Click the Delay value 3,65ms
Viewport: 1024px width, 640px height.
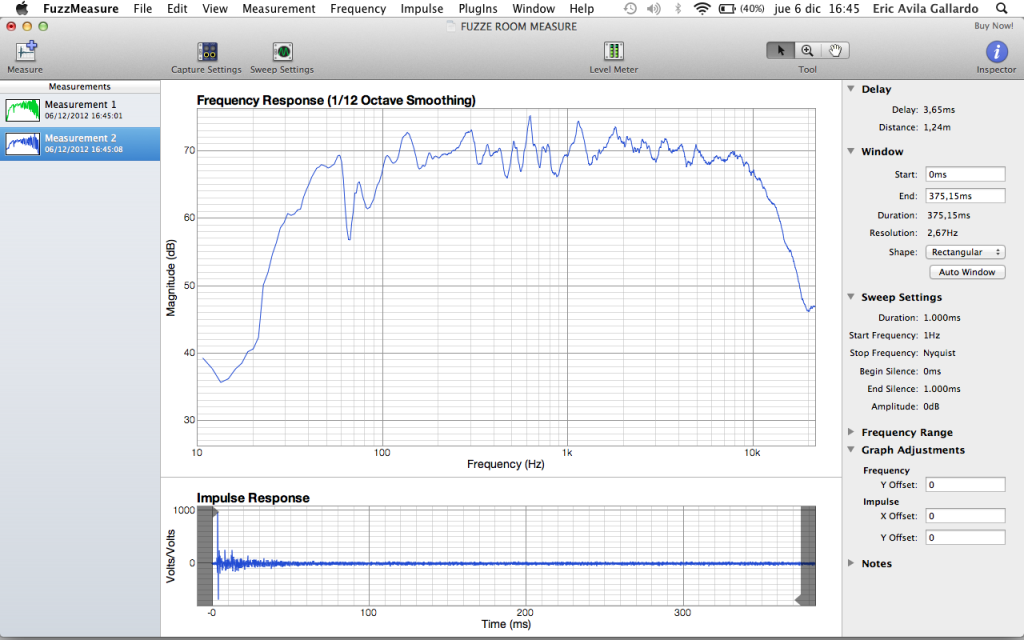click(939, 110)
